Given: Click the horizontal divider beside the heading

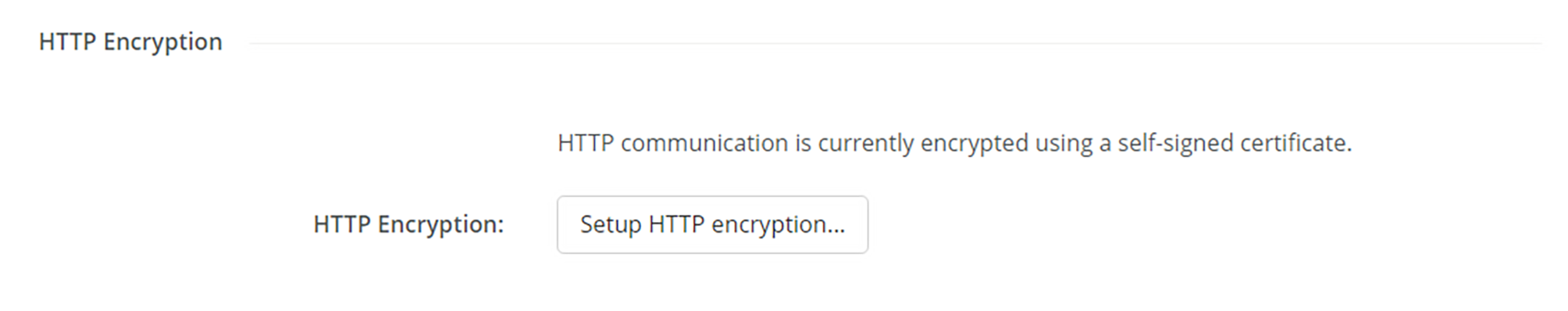Looking at the screenshot, I should point(895,44).
